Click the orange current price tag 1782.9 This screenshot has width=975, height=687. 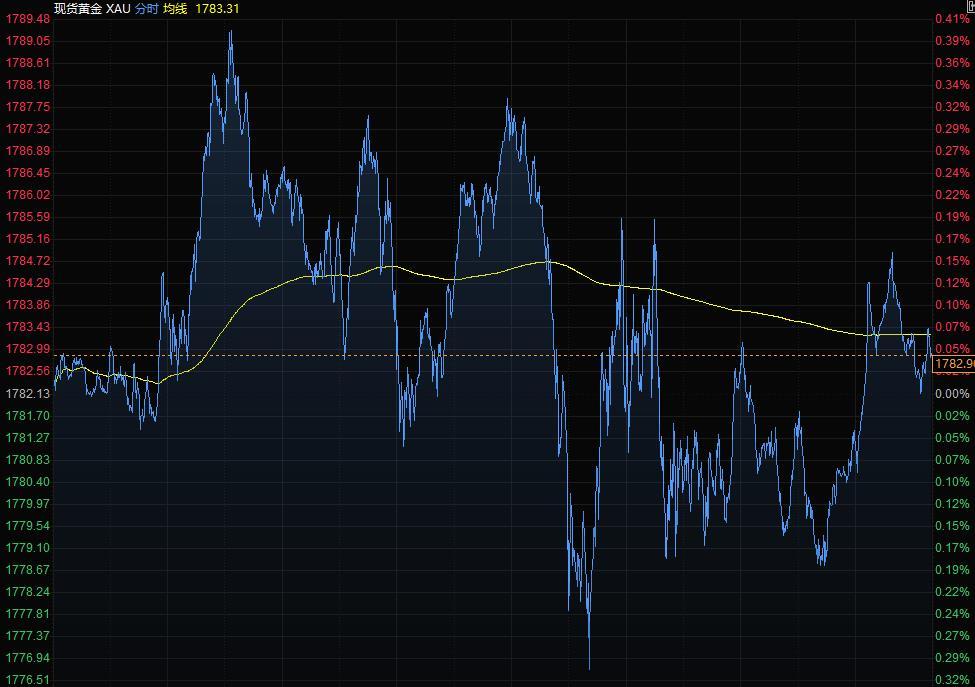tap(953, 364)
